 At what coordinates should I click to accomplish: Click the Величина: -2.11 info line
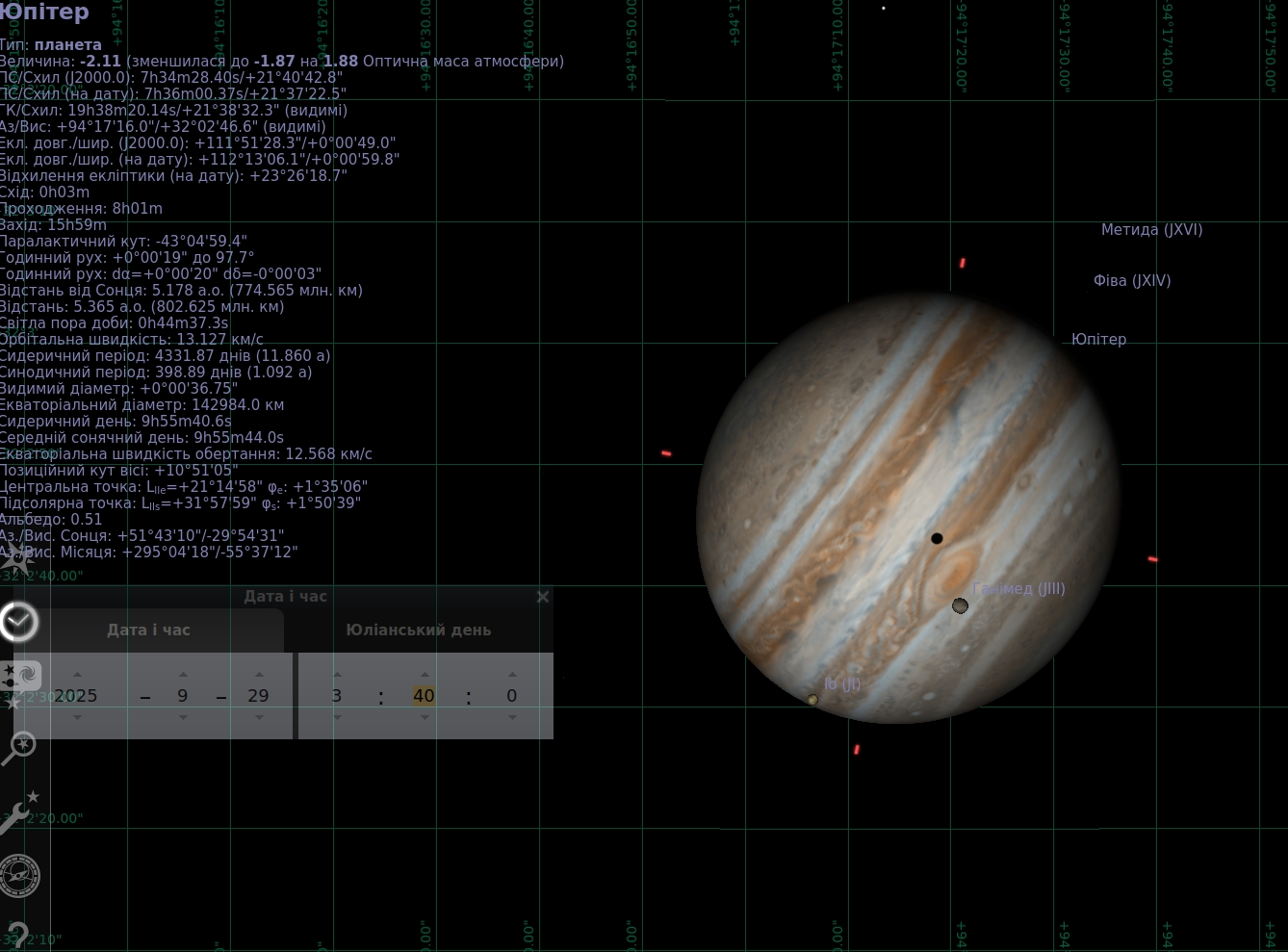point(282,61)
